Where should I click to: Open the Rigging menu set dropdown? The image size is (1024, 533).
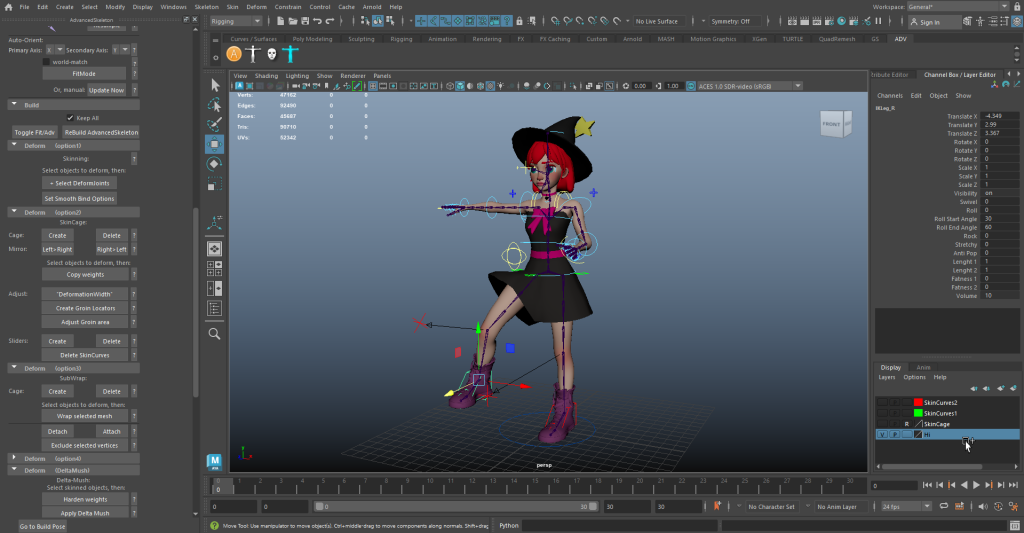pos(236,22)
